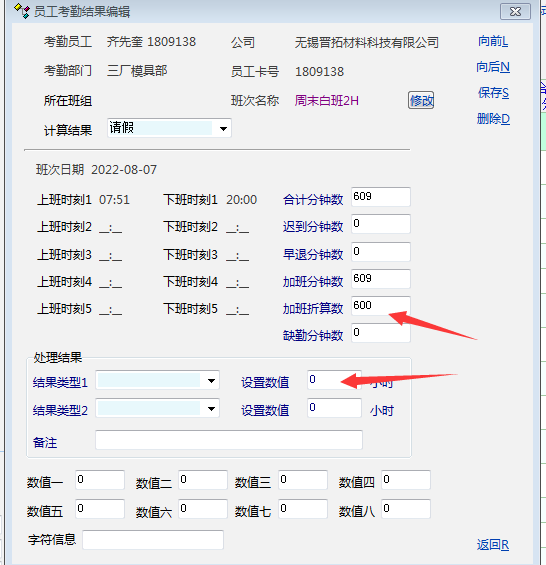546x565 pixels.
Task: Save changes using 保存S link
Action: (x=493, y=93)
